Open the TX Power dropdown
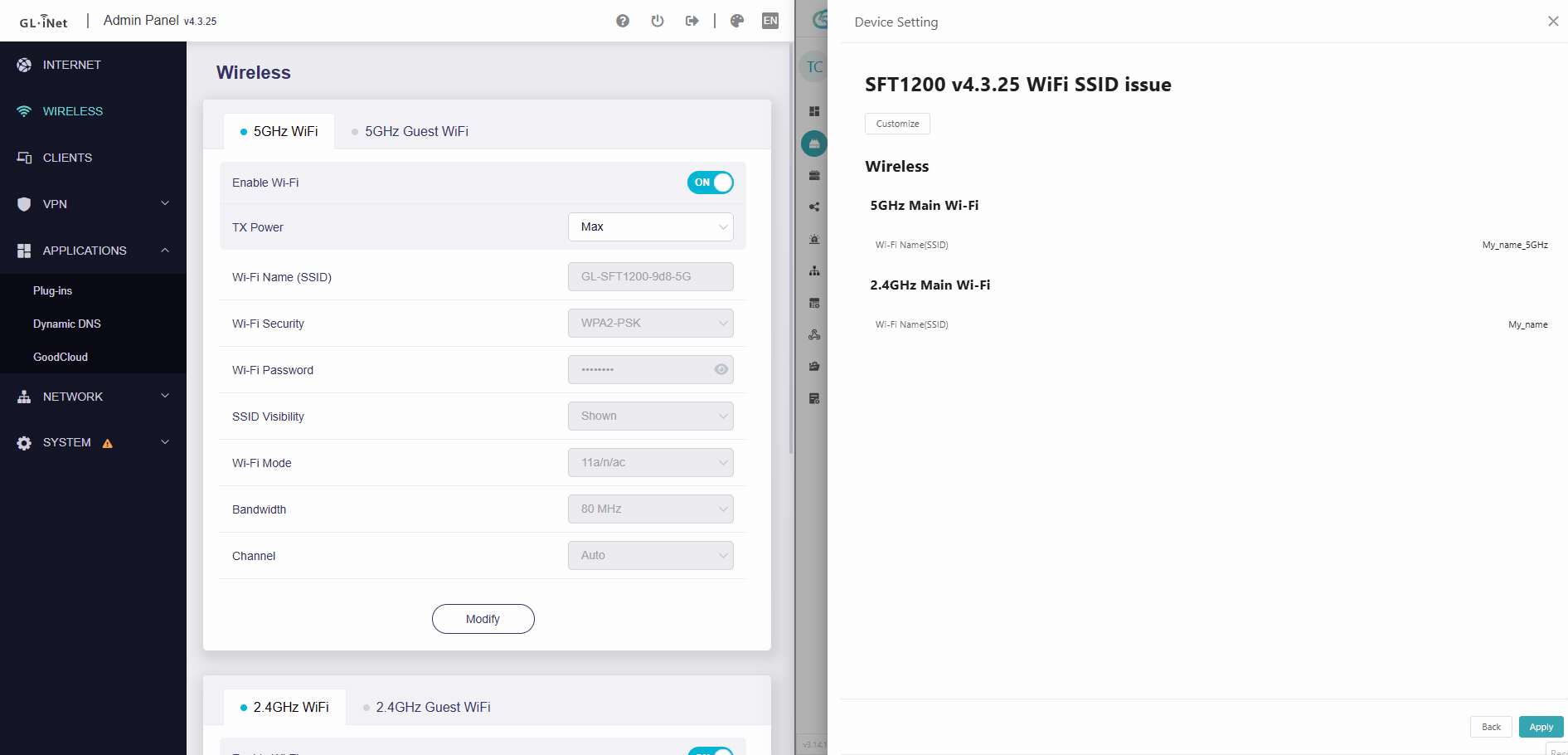 [x=651, y=226]
